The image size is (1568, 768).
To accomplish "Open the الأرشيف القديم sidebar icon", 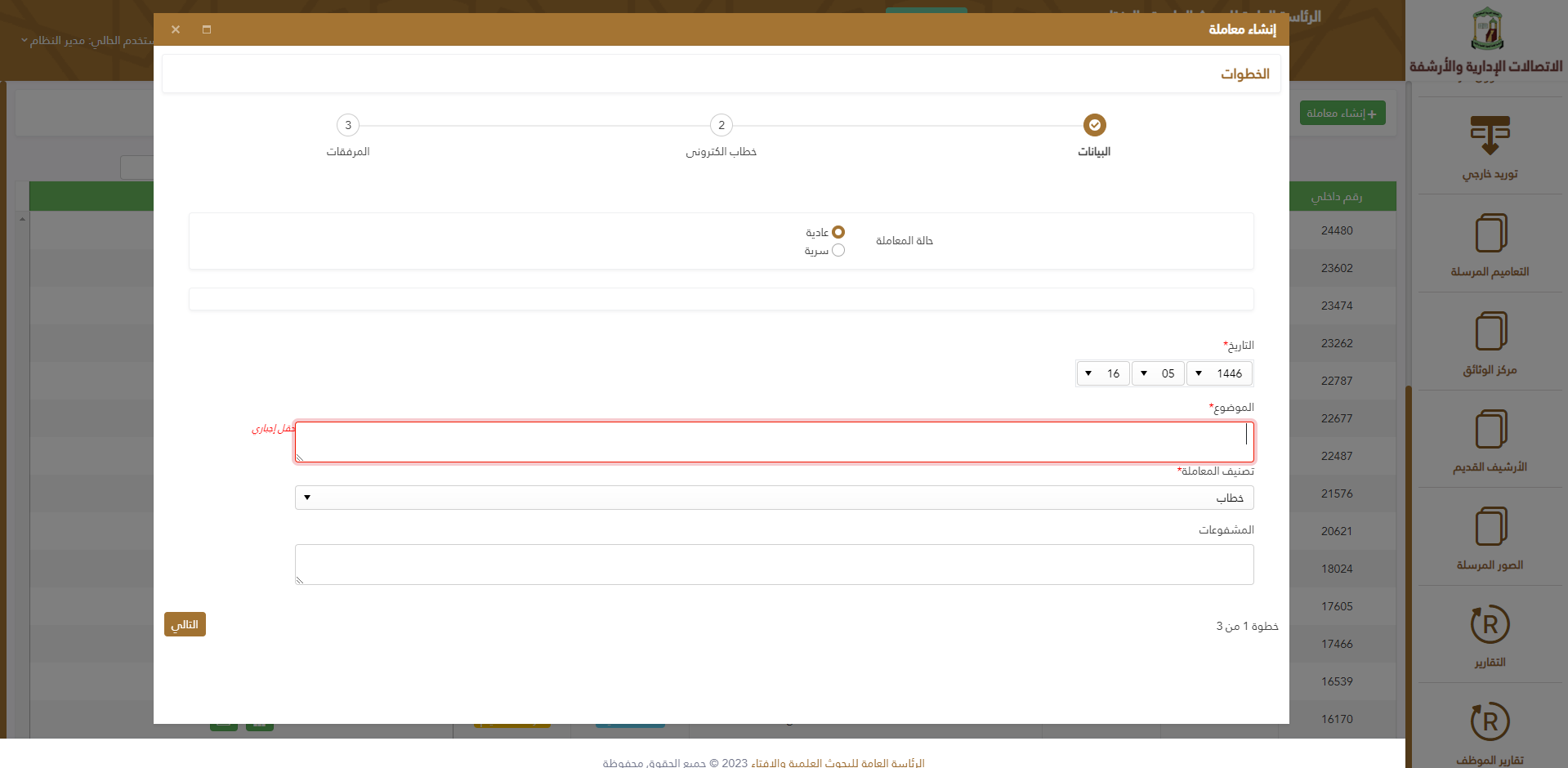I will 1490,430.
